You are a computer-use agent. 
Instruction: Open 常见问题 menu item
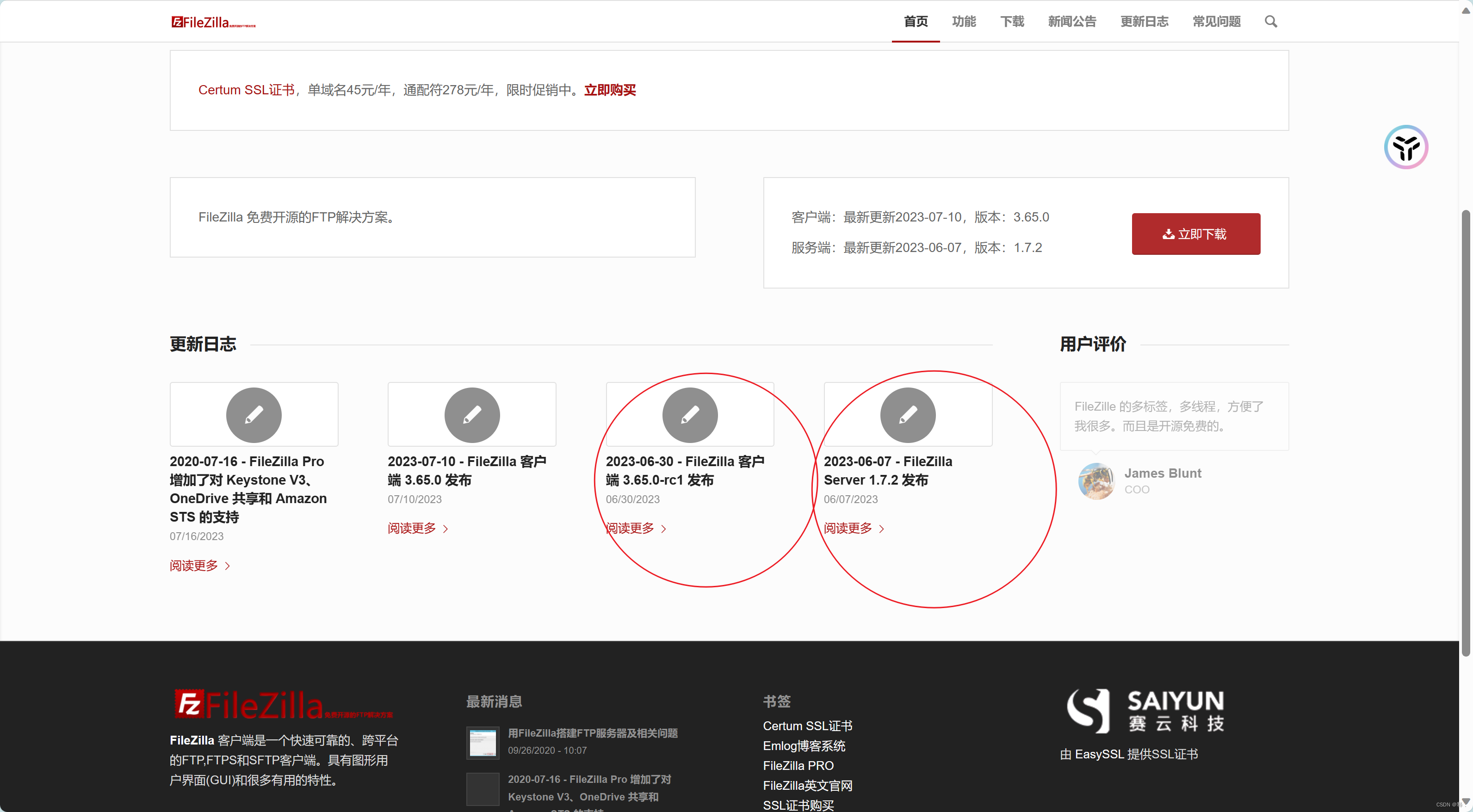click(1216, 22)
